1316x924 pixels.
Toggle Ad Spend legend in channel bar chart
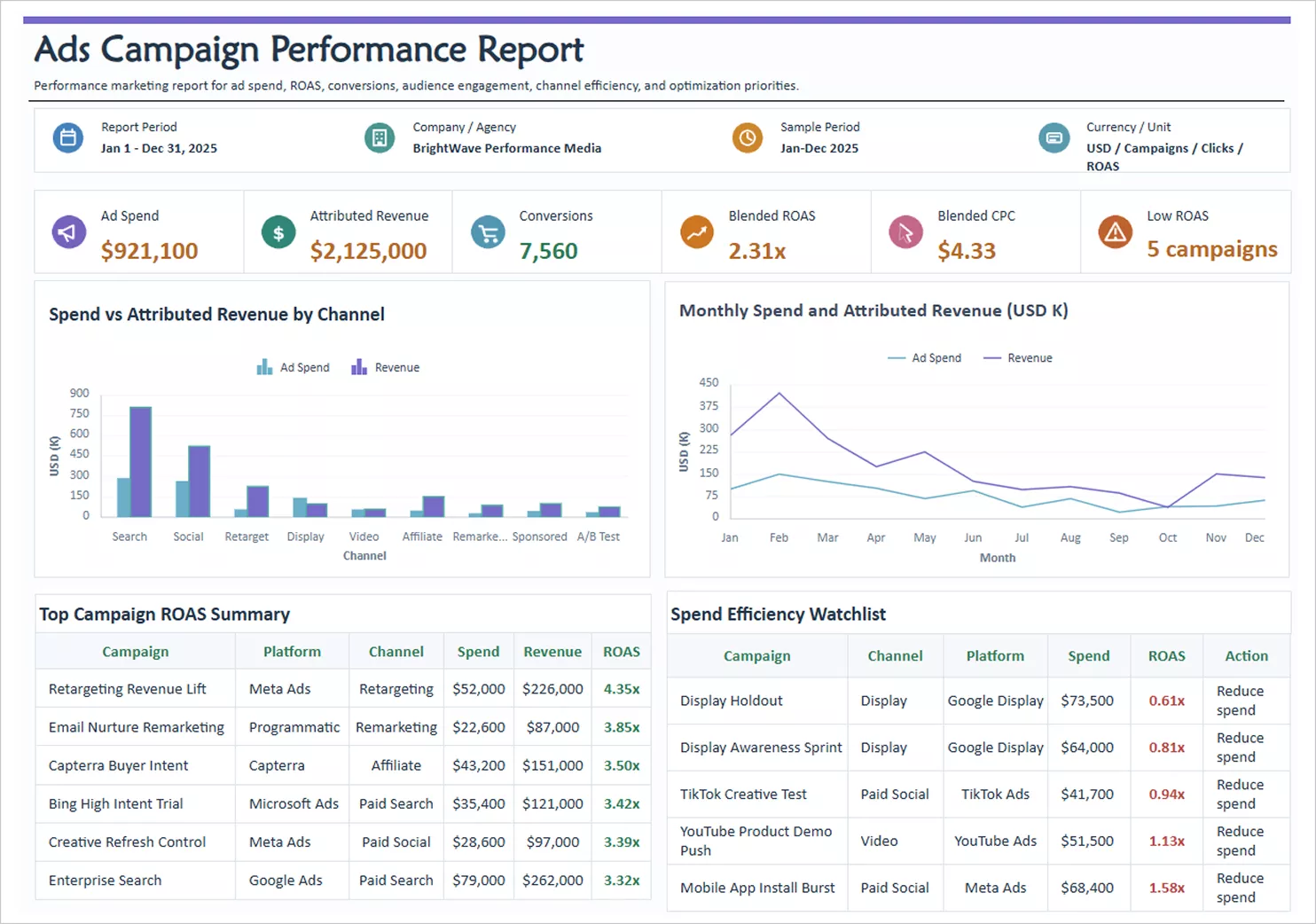tap(294, 367)
